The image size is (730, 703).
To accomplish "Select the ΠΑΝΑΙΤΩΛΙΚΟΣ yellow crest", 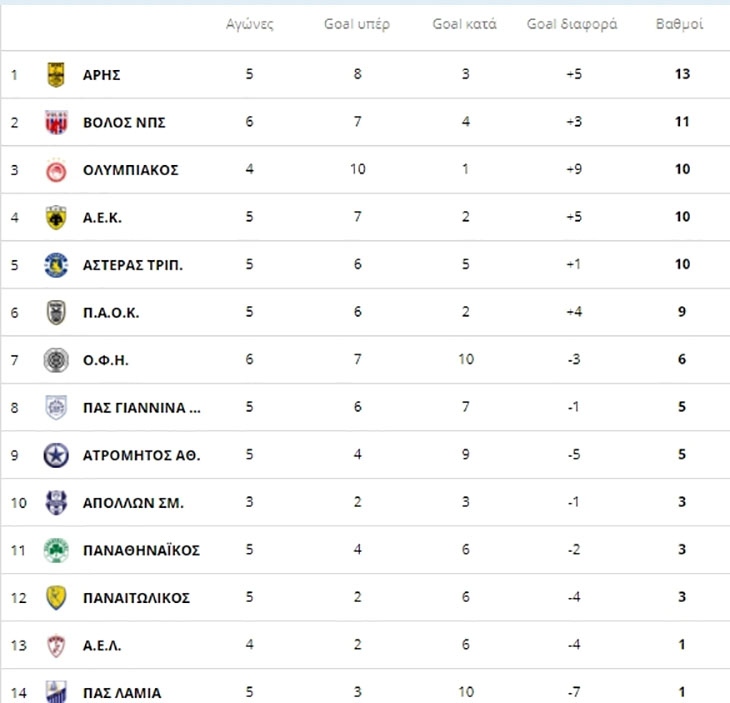I will (x=56, y=598).
